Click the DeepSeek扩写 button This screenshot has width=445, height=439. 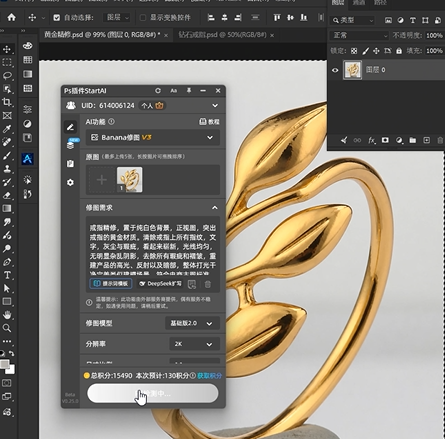(x=160, y=284)
